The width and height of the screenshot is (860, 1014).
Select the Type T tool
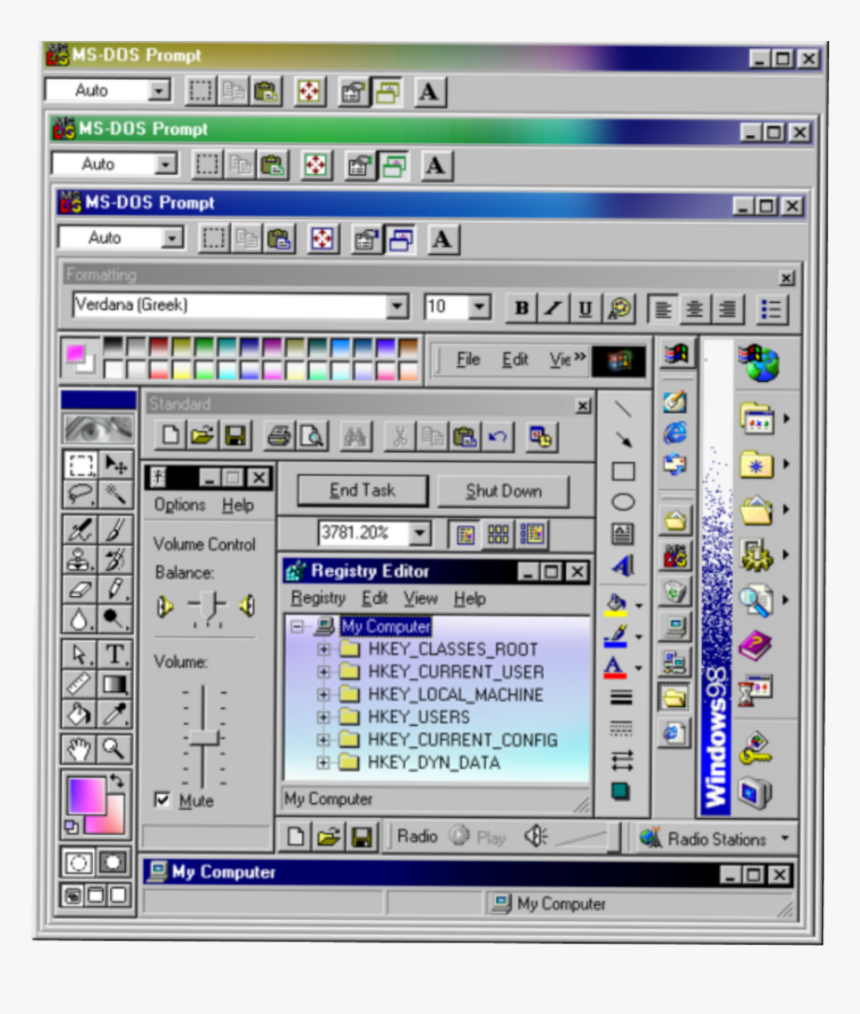tap(115, 654)
